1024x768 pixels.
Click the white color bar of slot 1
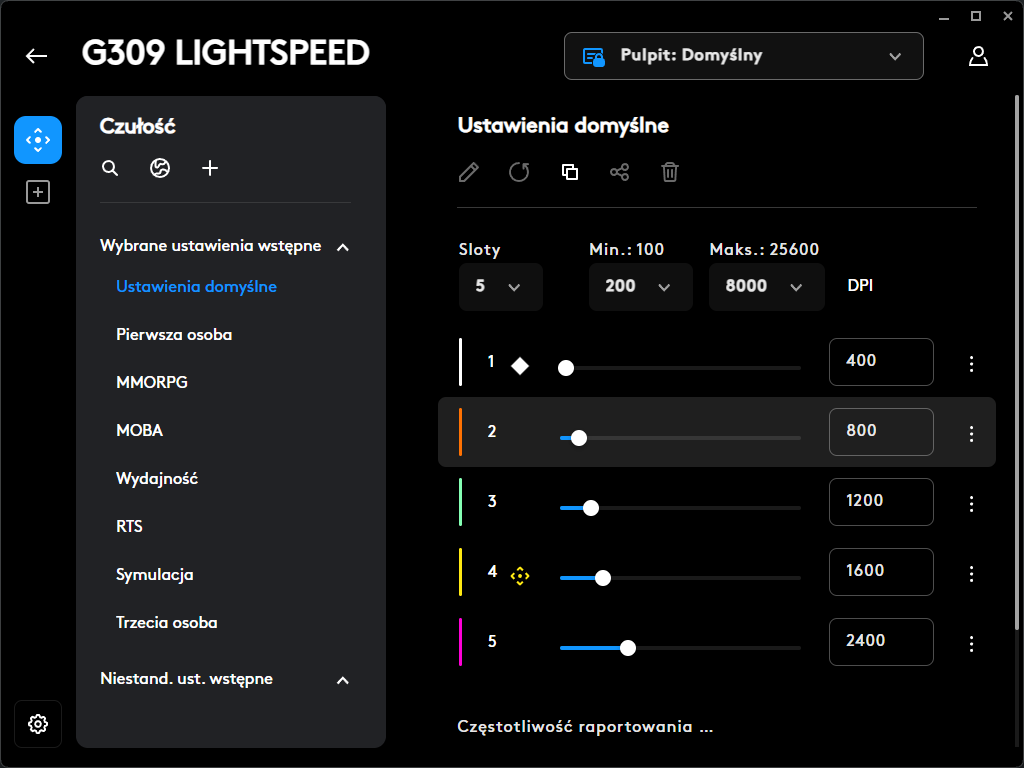coord(460,362)
